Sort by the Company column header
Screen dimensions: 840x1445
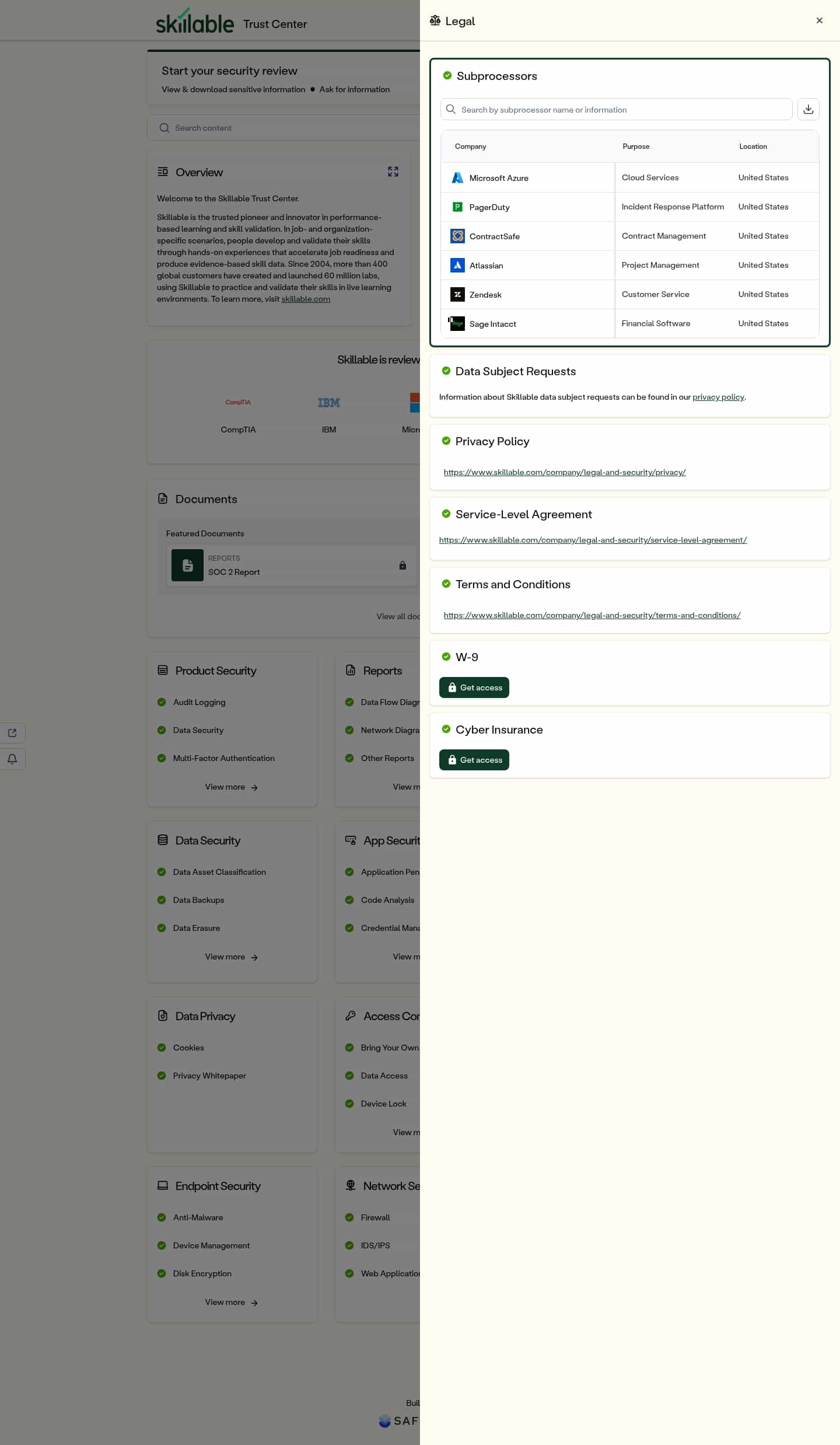(470, 146)
